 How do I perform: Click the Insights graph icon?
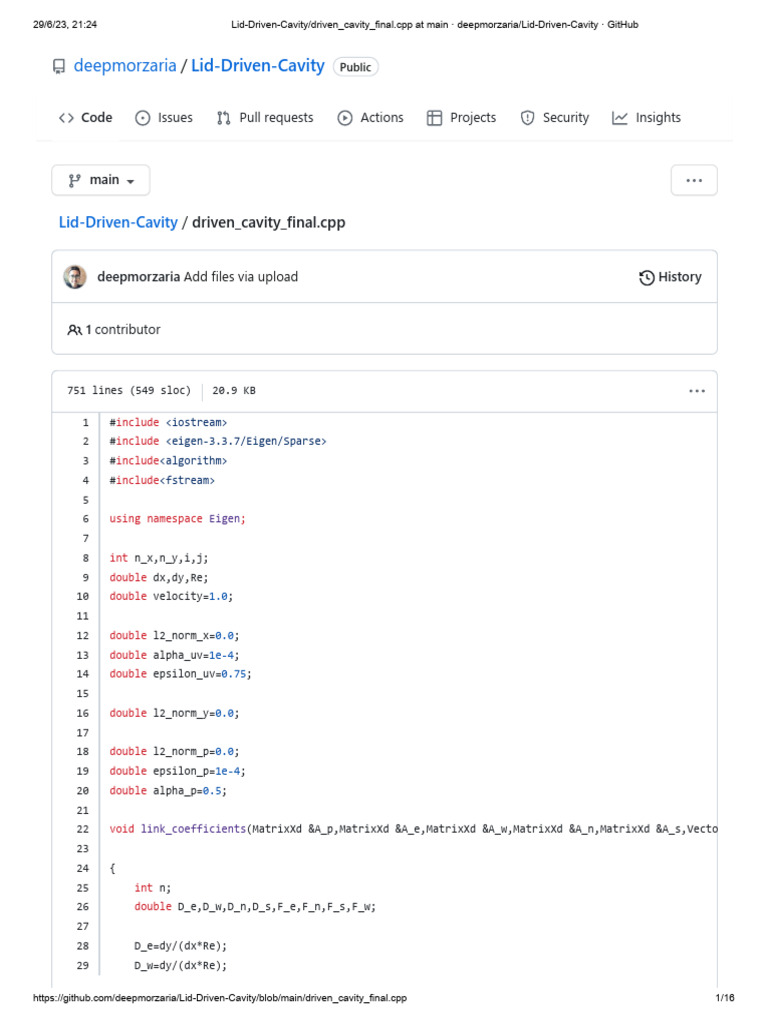(620, 118)
